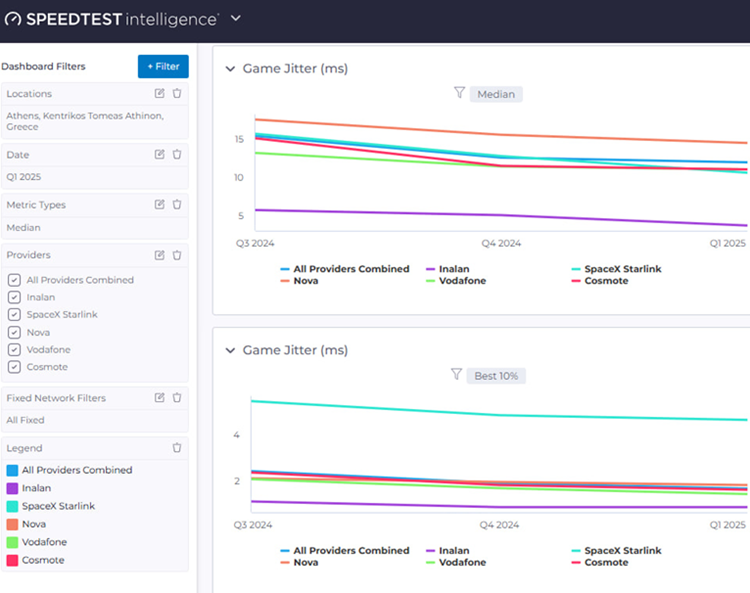The width and height of the screenshot is (750, 593).
Task: Collapse the first Game Jitter chart
Action: pyautogui.click(x=231, y=69)
